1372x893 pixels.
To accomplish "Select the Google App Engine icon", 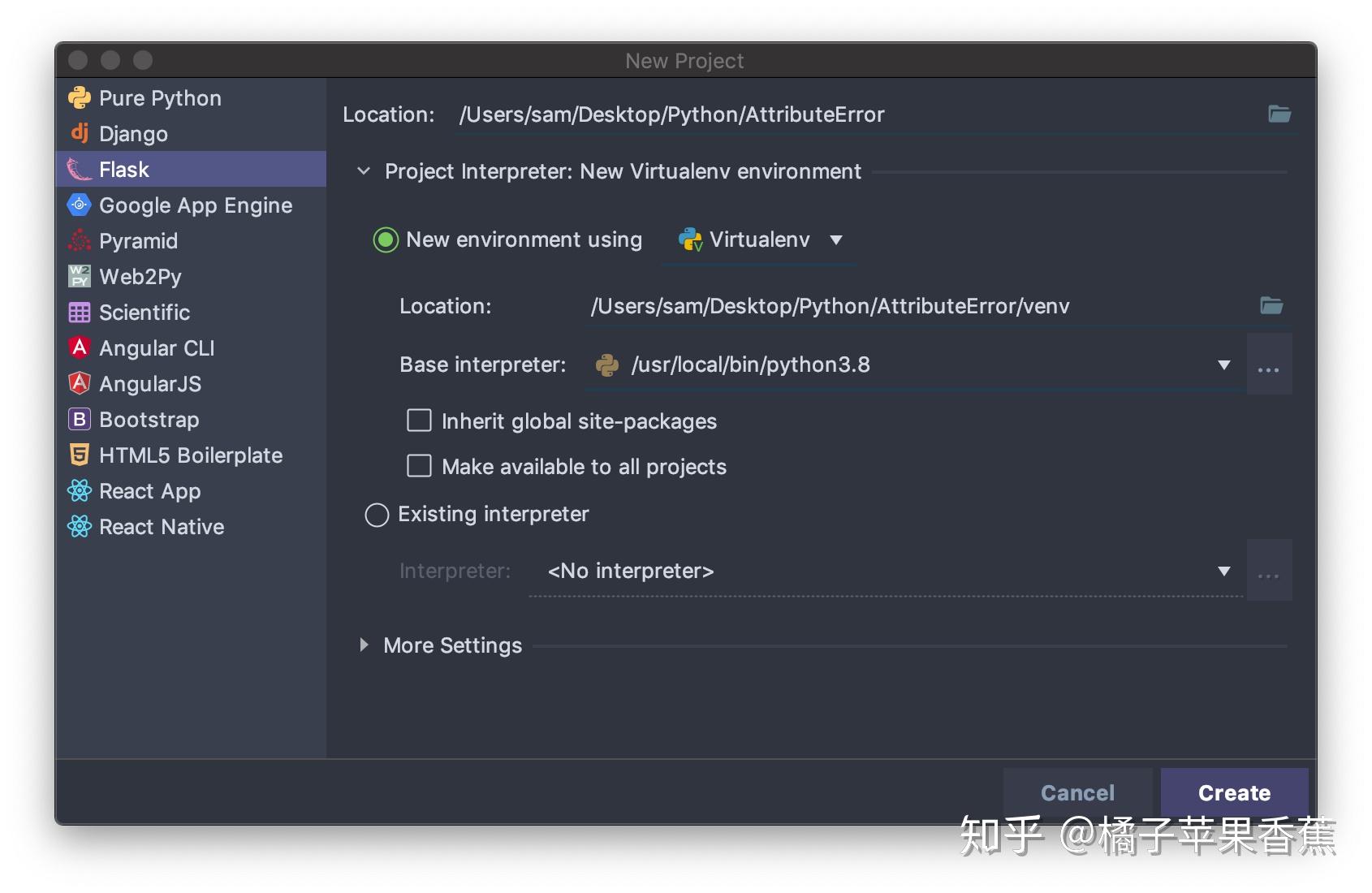I will coord(80,205).
